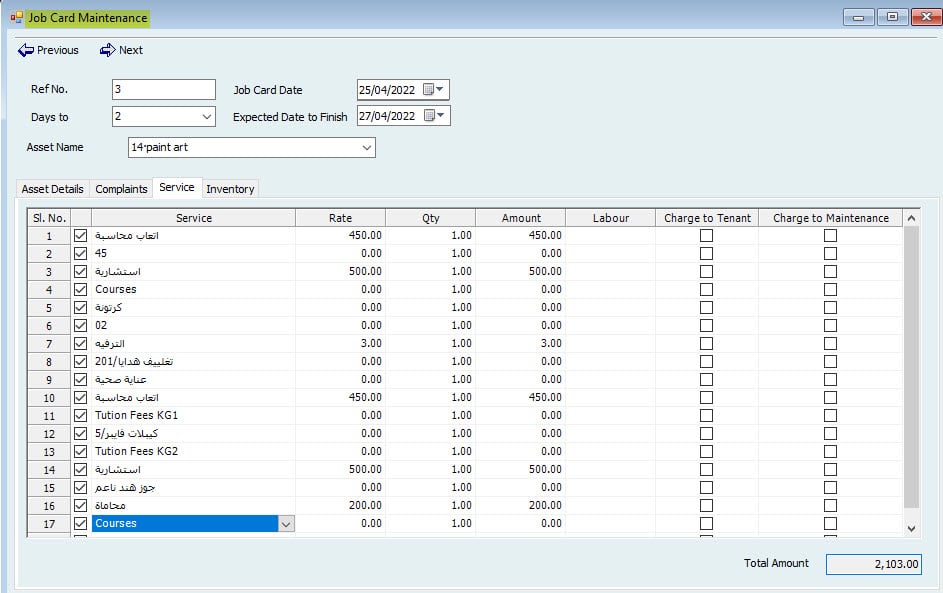Open the Expected Date to Finish calendar
This screenshot has height=593, width=943.
click(433, 116)
